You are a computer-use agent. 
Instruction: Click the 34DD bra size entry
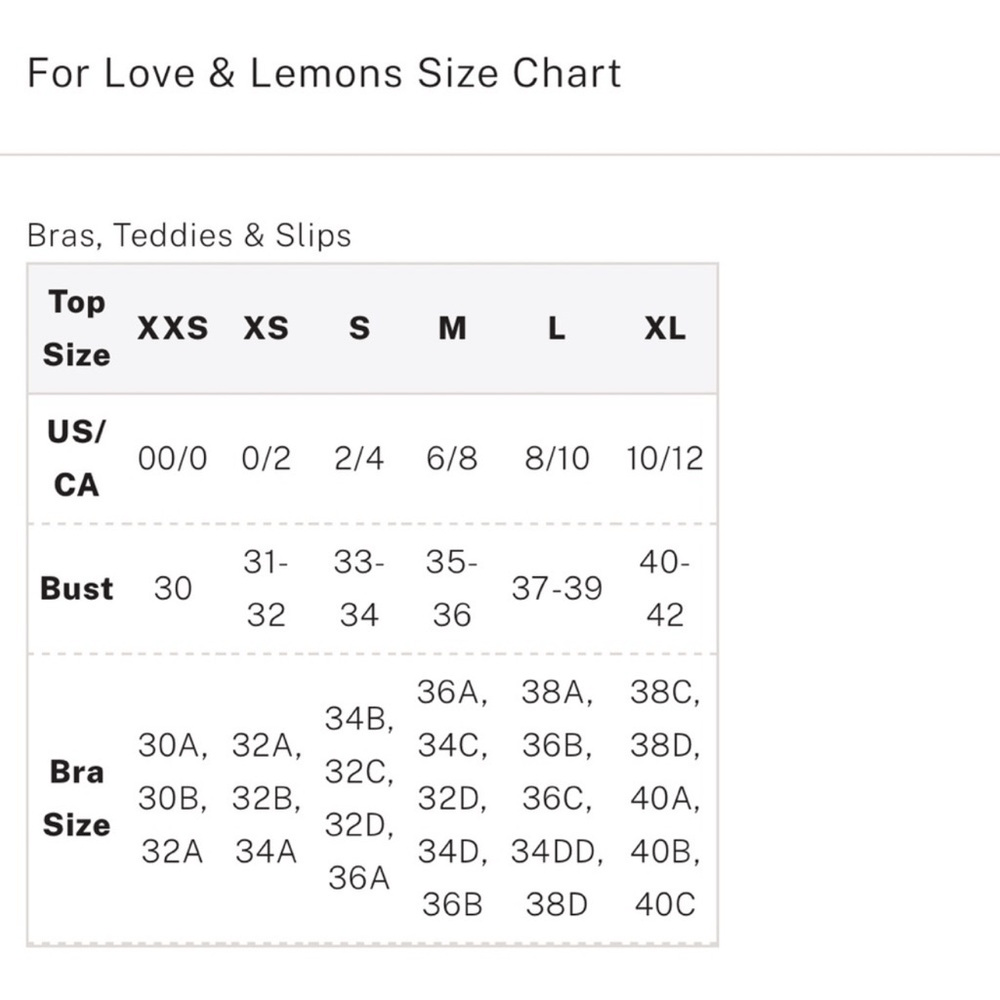click(557, 852)
